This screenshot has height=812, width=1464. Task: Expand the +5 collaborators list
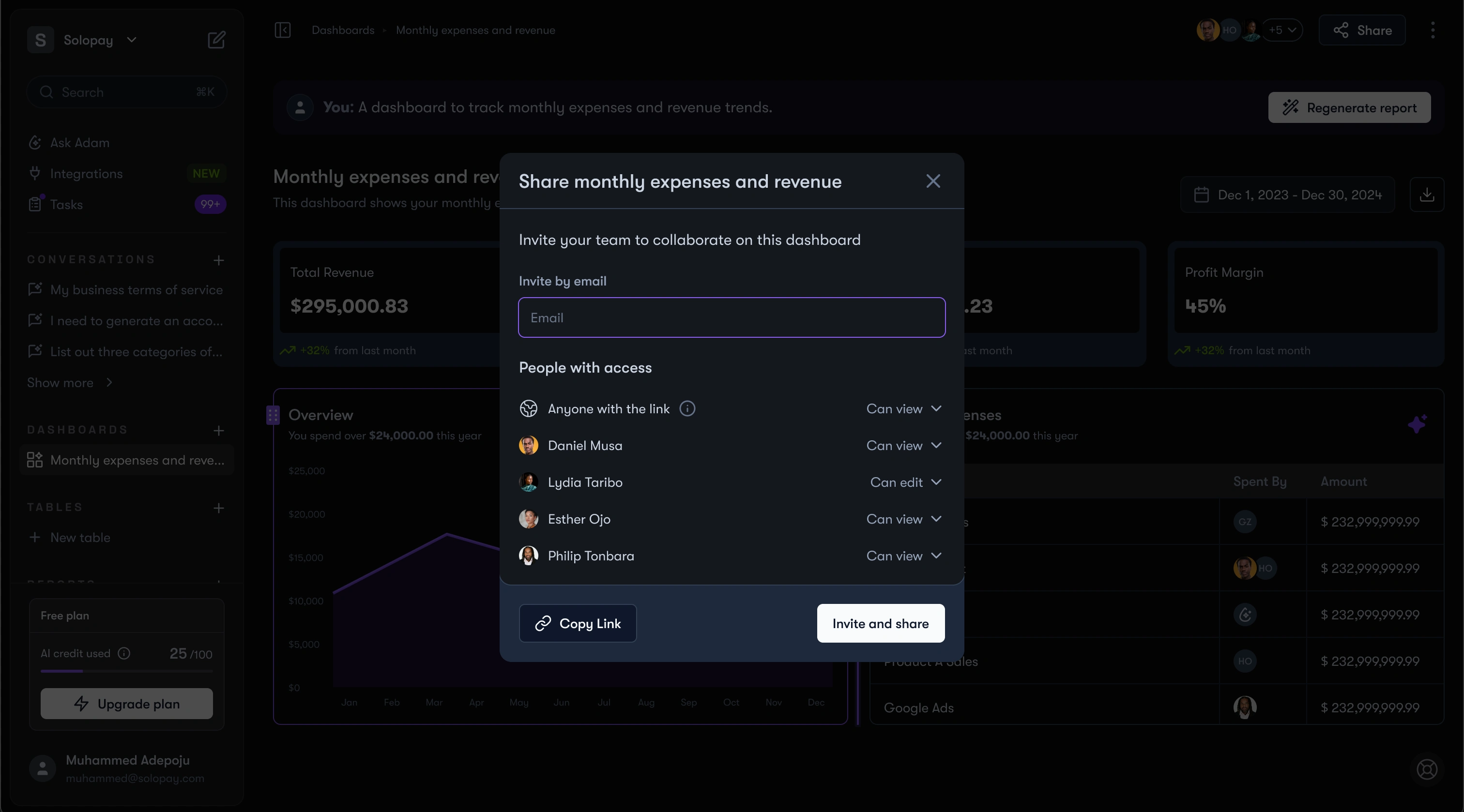click(1282, 30)
